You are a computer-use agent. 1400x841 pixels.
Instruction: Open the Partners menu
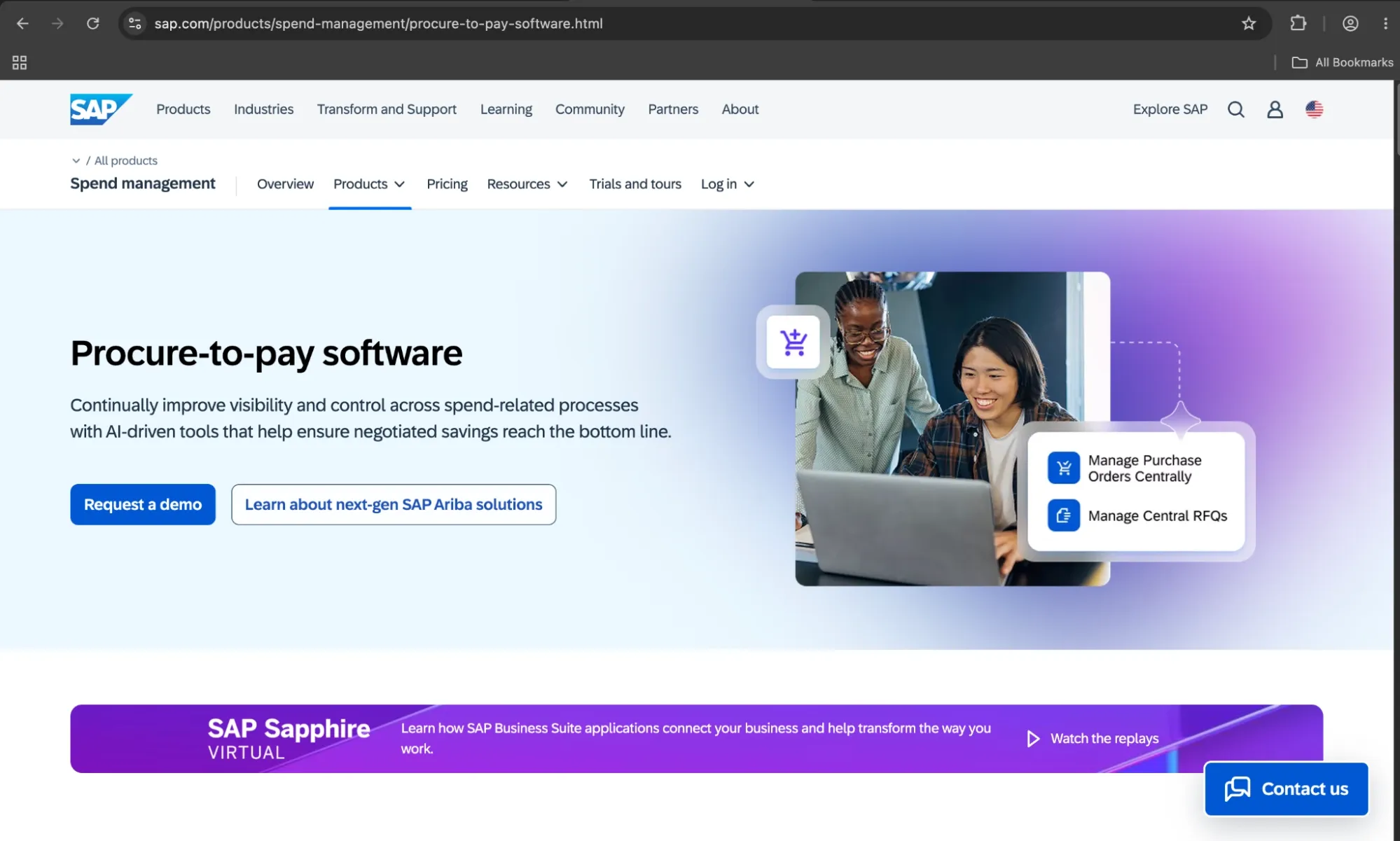[673, 109]
